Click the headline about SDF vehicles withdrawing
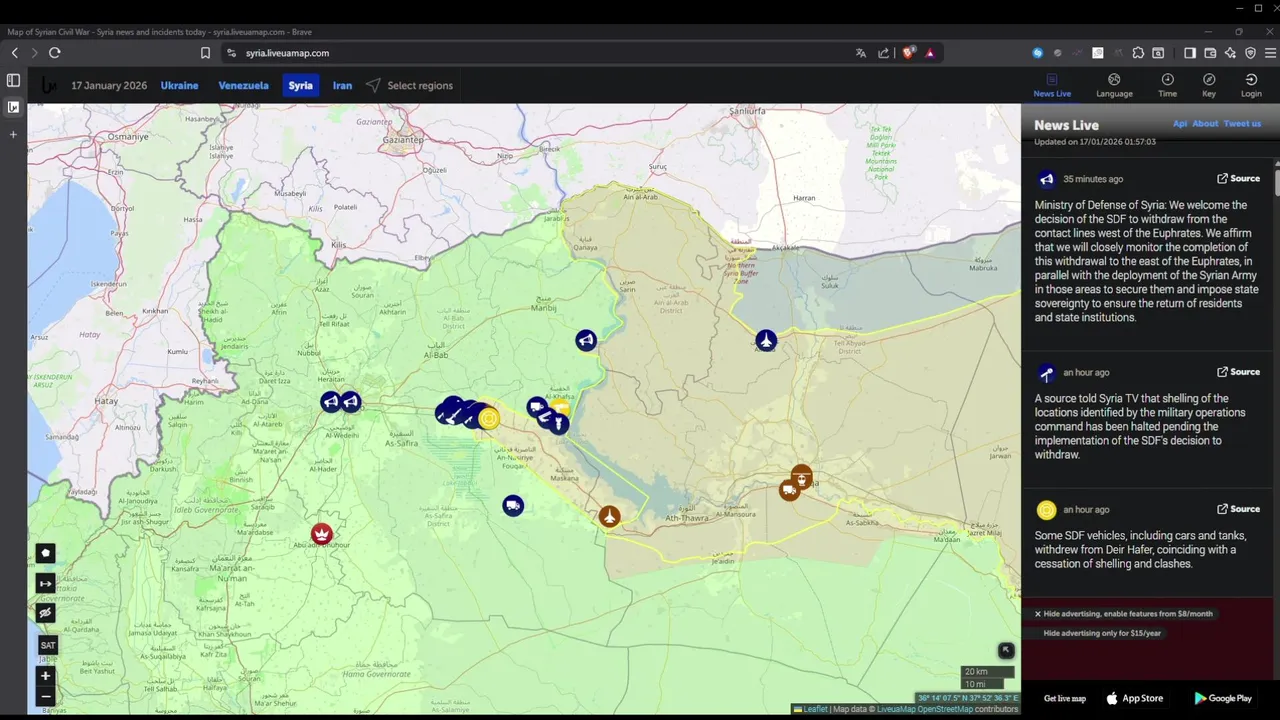This screenshot has width=1280, height=720. click(x=1140, y=550)
